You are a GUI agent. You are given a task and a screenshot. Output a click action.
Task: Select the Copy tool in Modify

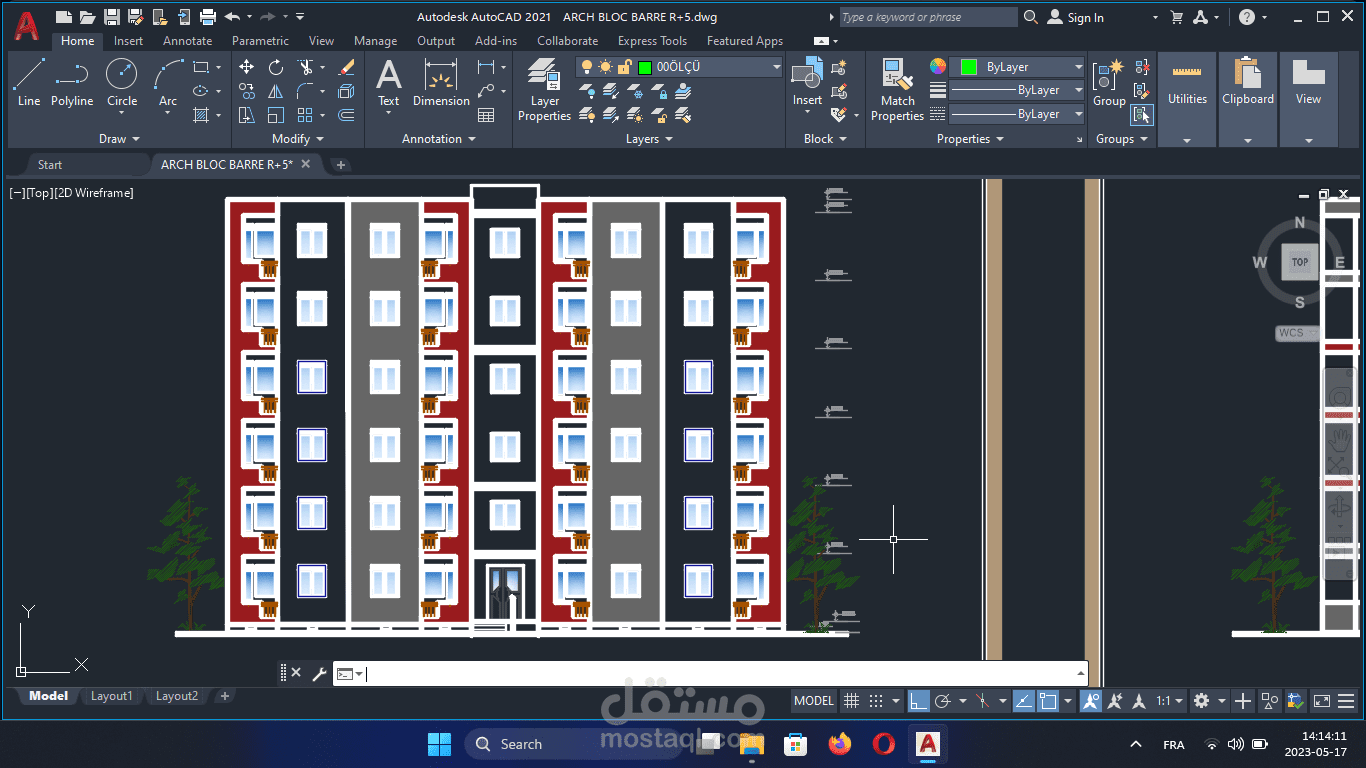247,91
